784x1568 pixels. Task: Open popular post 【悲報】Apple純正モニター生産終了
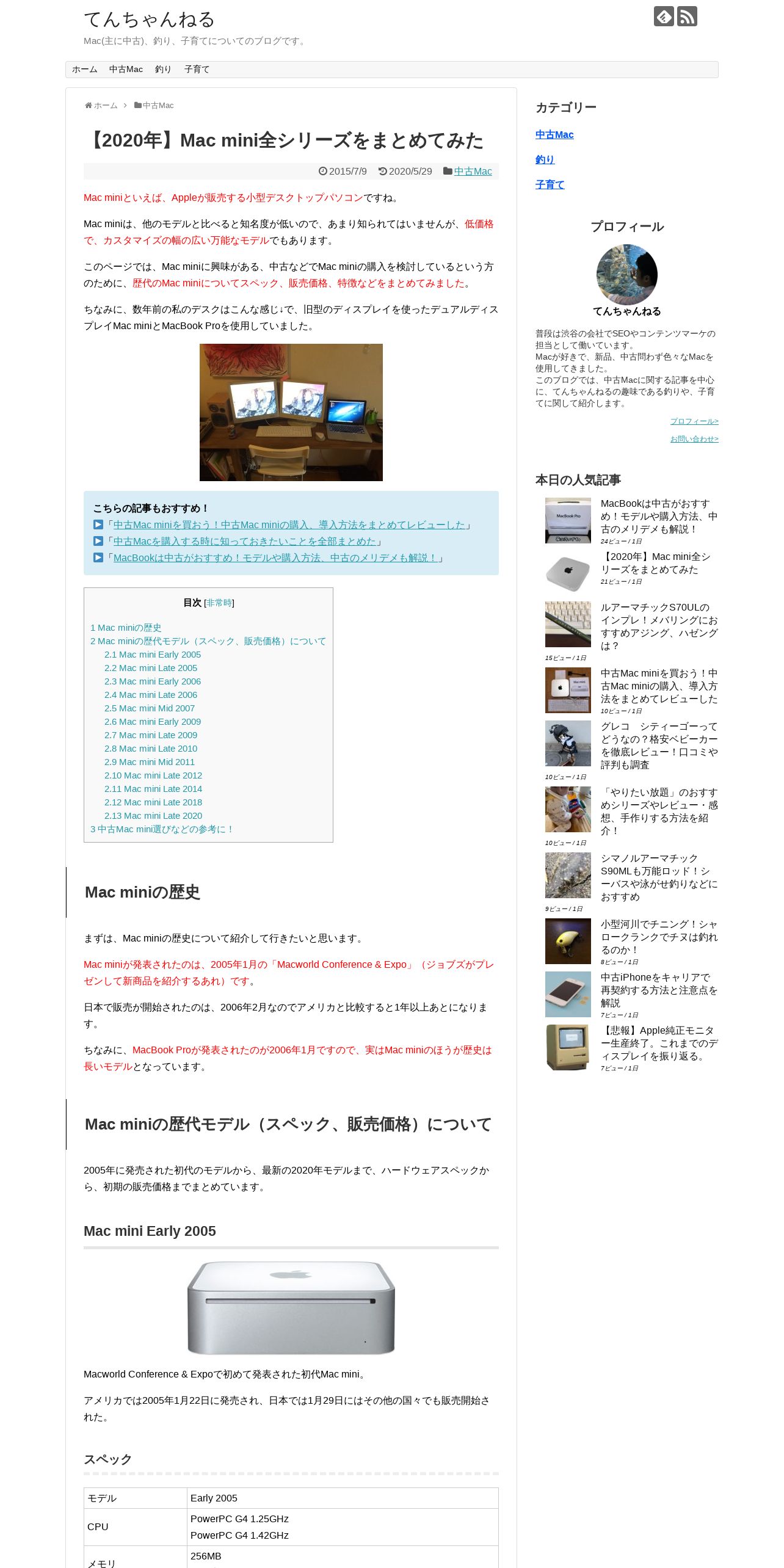(x=659, y=1044)
